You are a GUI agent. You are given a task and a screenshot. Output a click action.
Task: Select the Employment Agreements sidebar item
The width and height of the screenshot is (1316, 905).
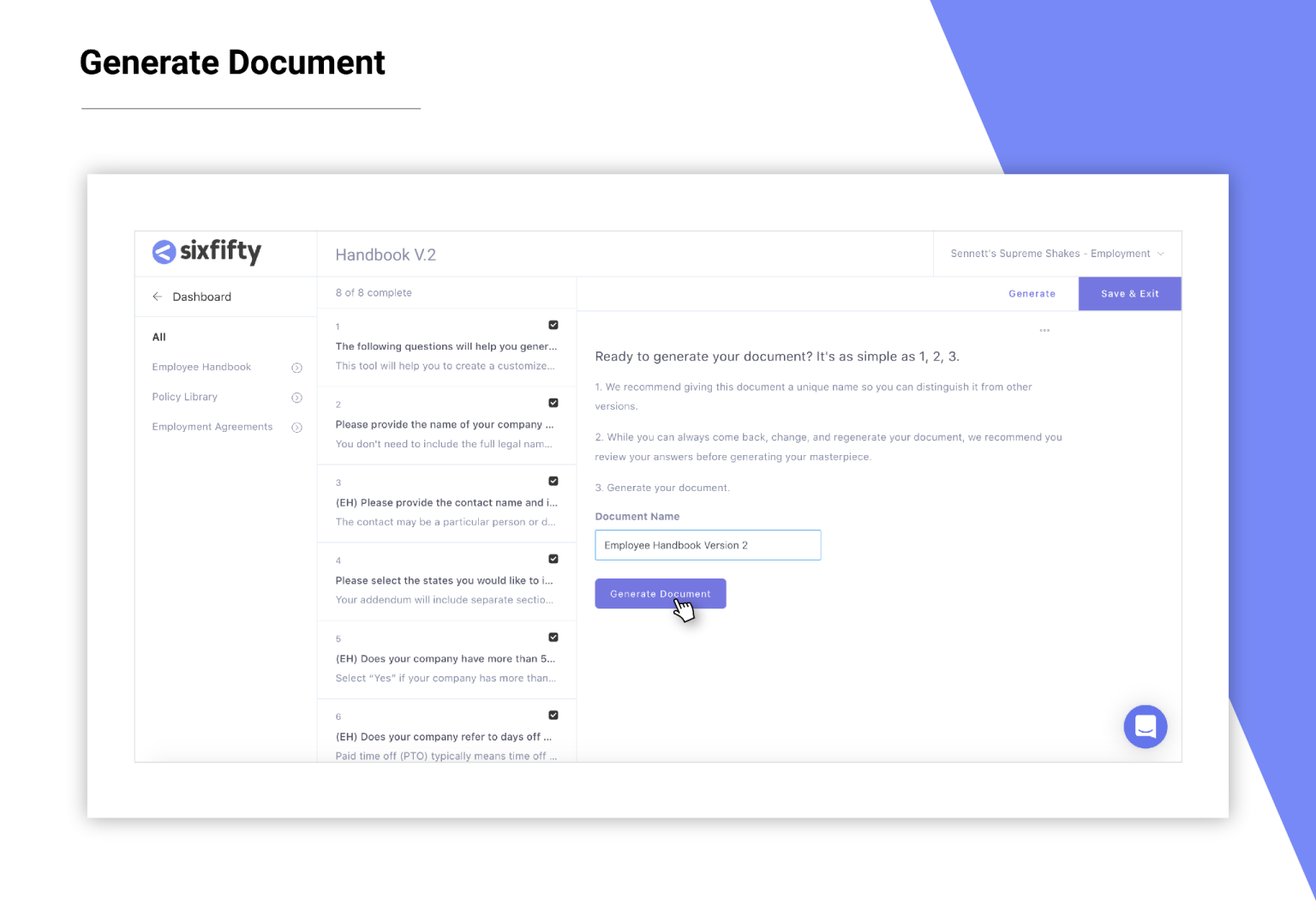[212, 427]
